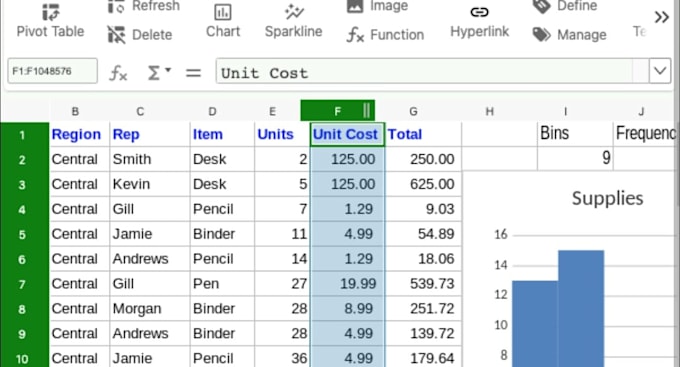Click the Manage names icon

(541, 35)
